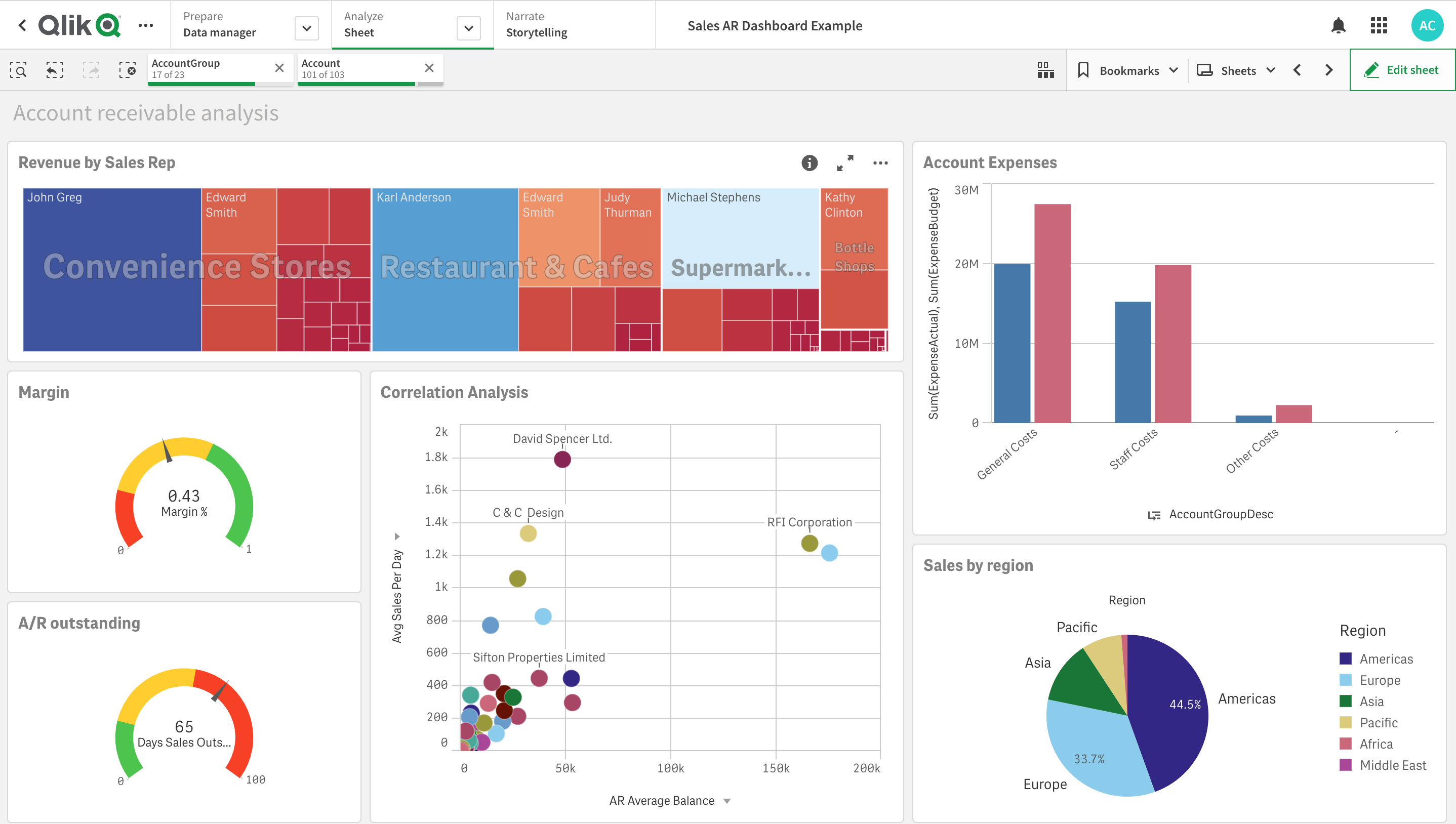Toggle the Account filter close button

pyautogui.click(x=428, y=68)
